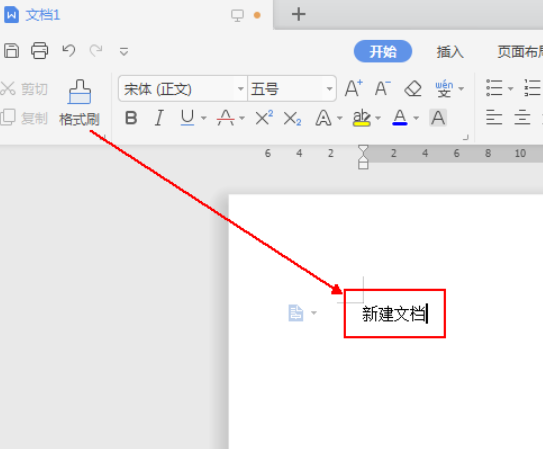Toggle Italic formatting

pos(159,118)
